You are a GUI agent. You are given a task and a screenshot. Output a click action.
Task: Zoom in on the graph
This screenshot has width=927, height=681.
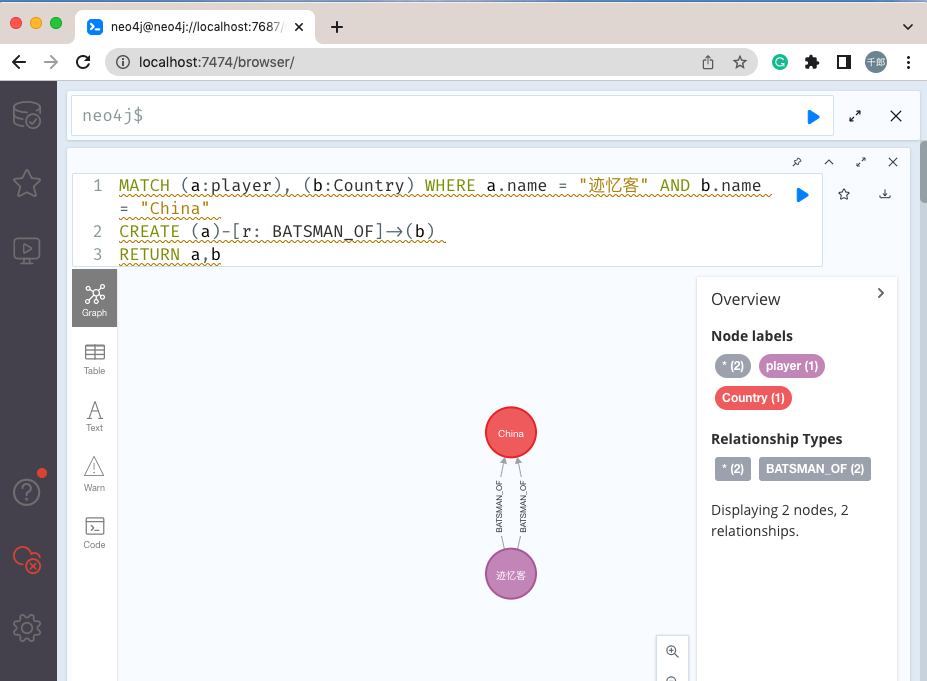point(672,651)
